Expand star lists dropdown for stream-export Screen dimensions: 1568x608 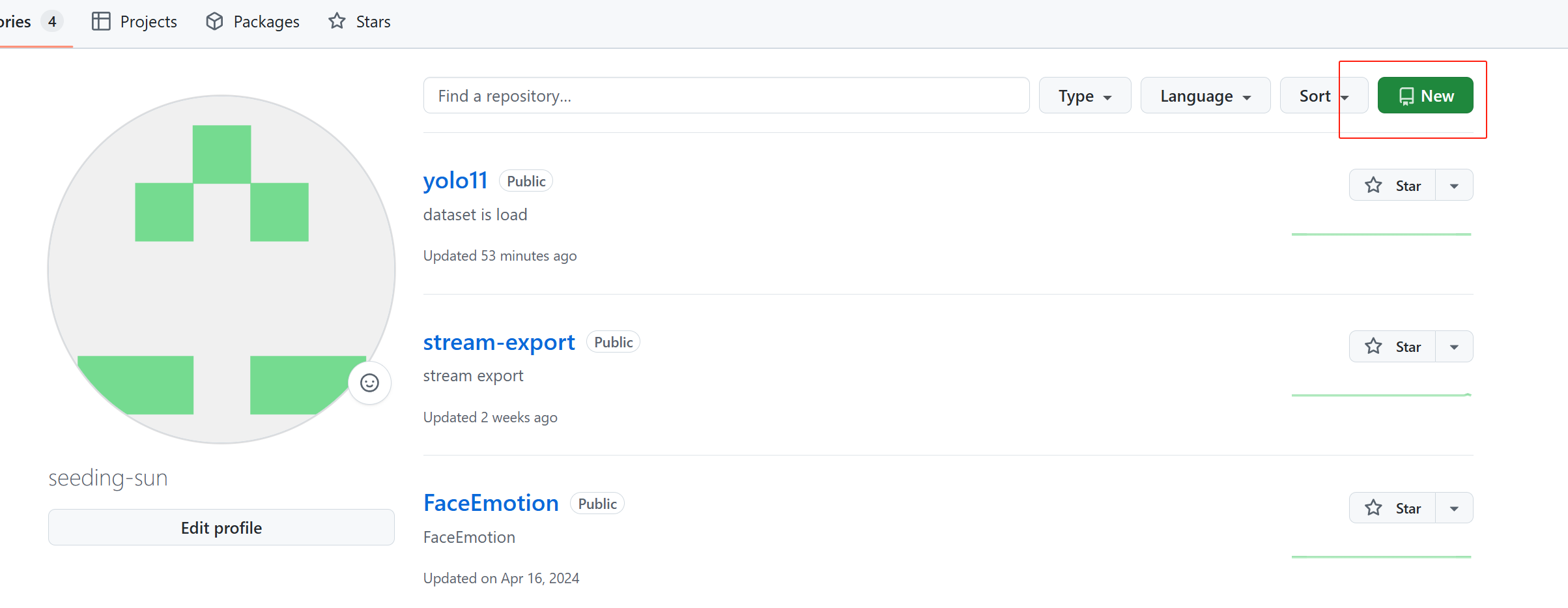point(1454,347)
